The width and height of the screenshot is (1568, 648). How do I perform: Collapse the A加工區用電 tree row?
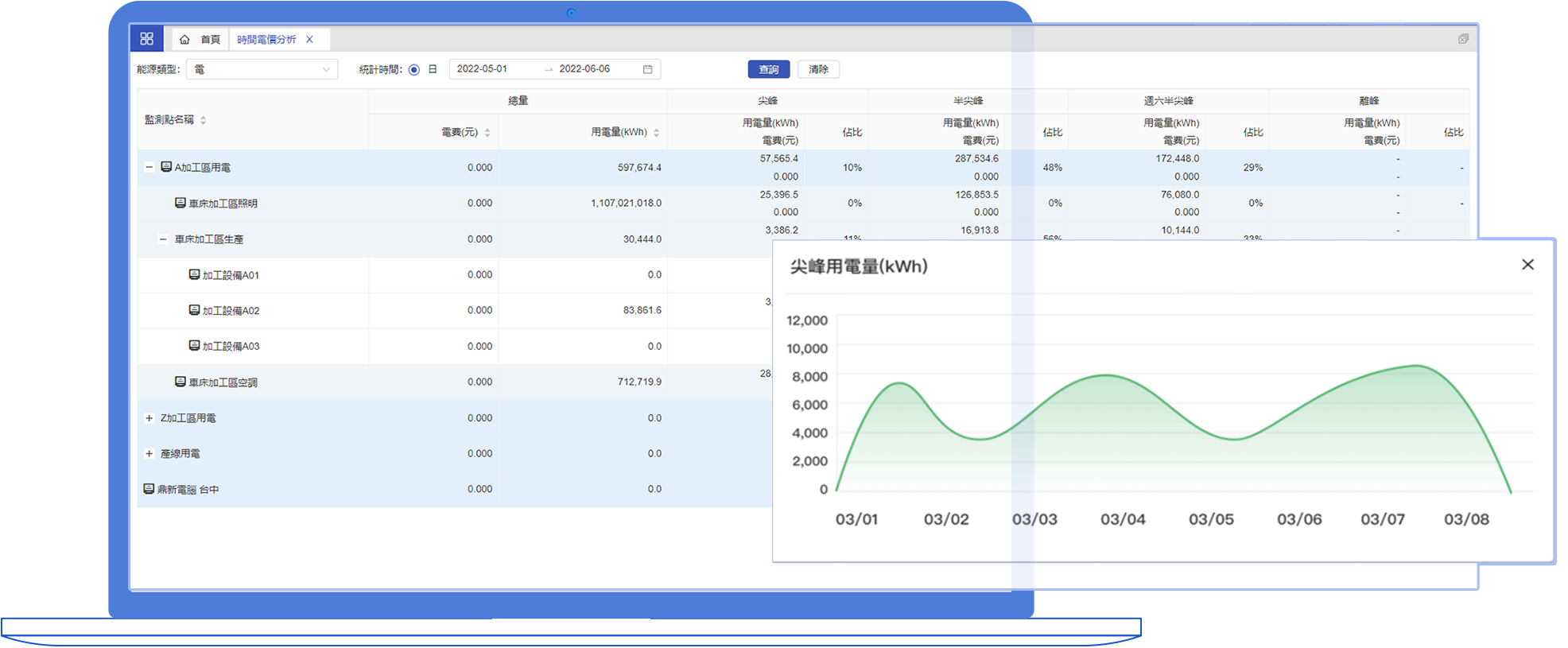click(x=149, y=168)
